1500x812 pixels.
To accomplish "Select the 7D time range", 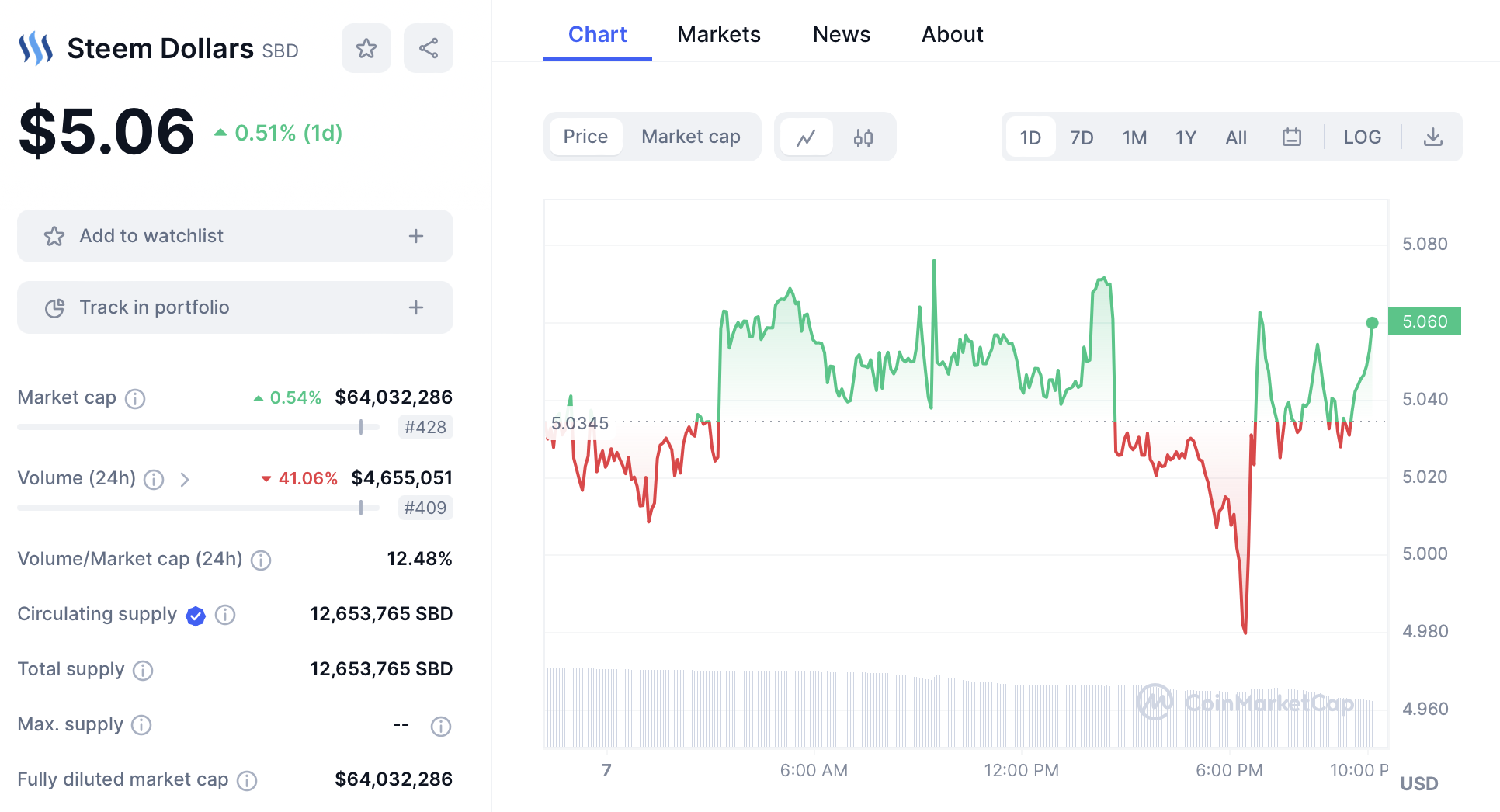I will pos(1082,137).
